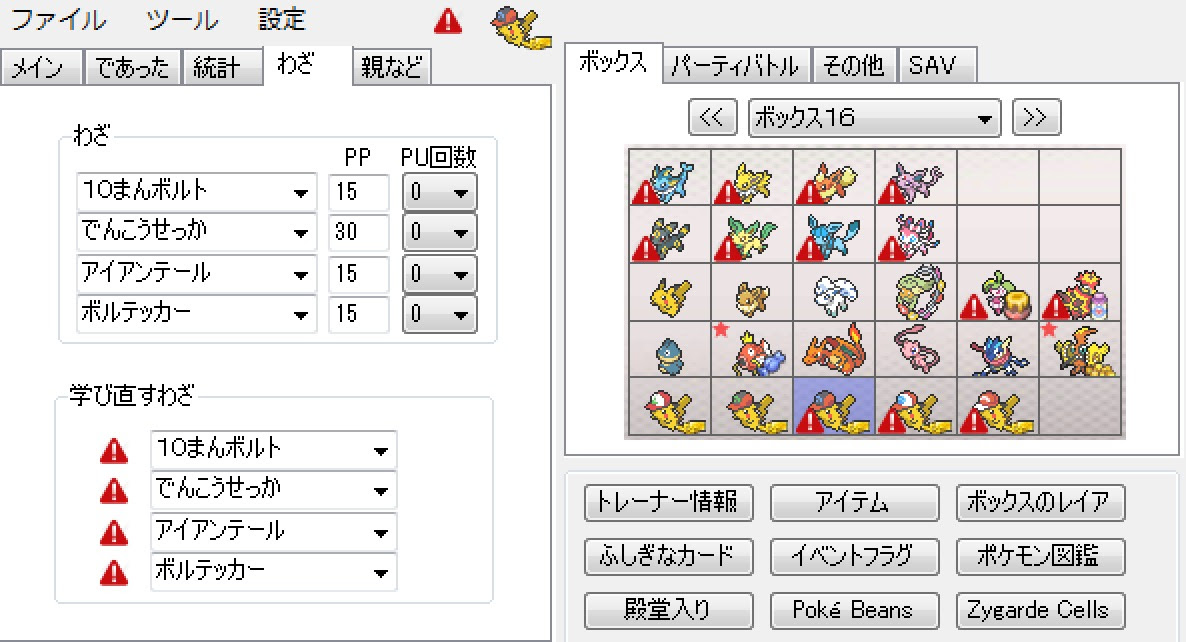Viewport: 1186px width, 642px height.
Task: Select the Rayquaza sprite in box
Action: 916,293
